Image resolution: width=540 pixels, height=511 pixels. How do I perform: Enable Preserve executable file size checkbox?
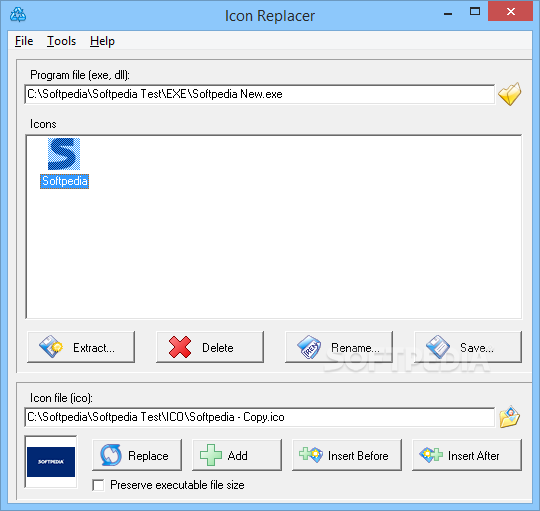[x=98, y=485]
